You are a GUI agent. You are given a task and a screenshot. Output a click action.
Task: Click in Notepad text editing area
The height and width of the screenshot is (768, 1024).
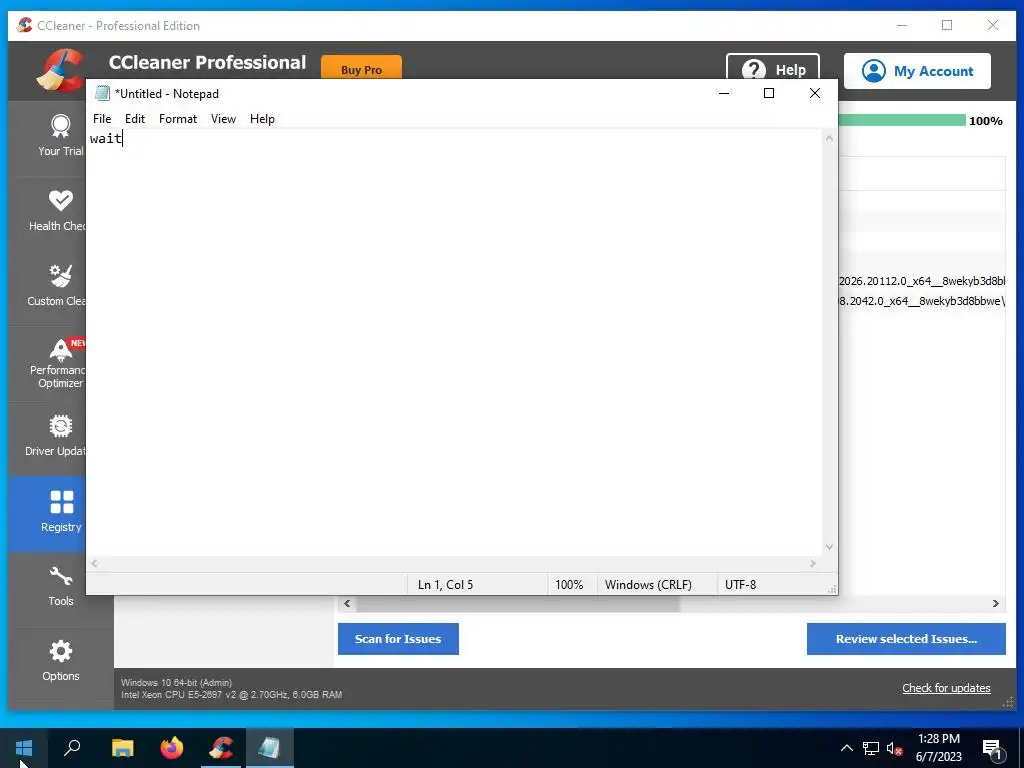455,343
